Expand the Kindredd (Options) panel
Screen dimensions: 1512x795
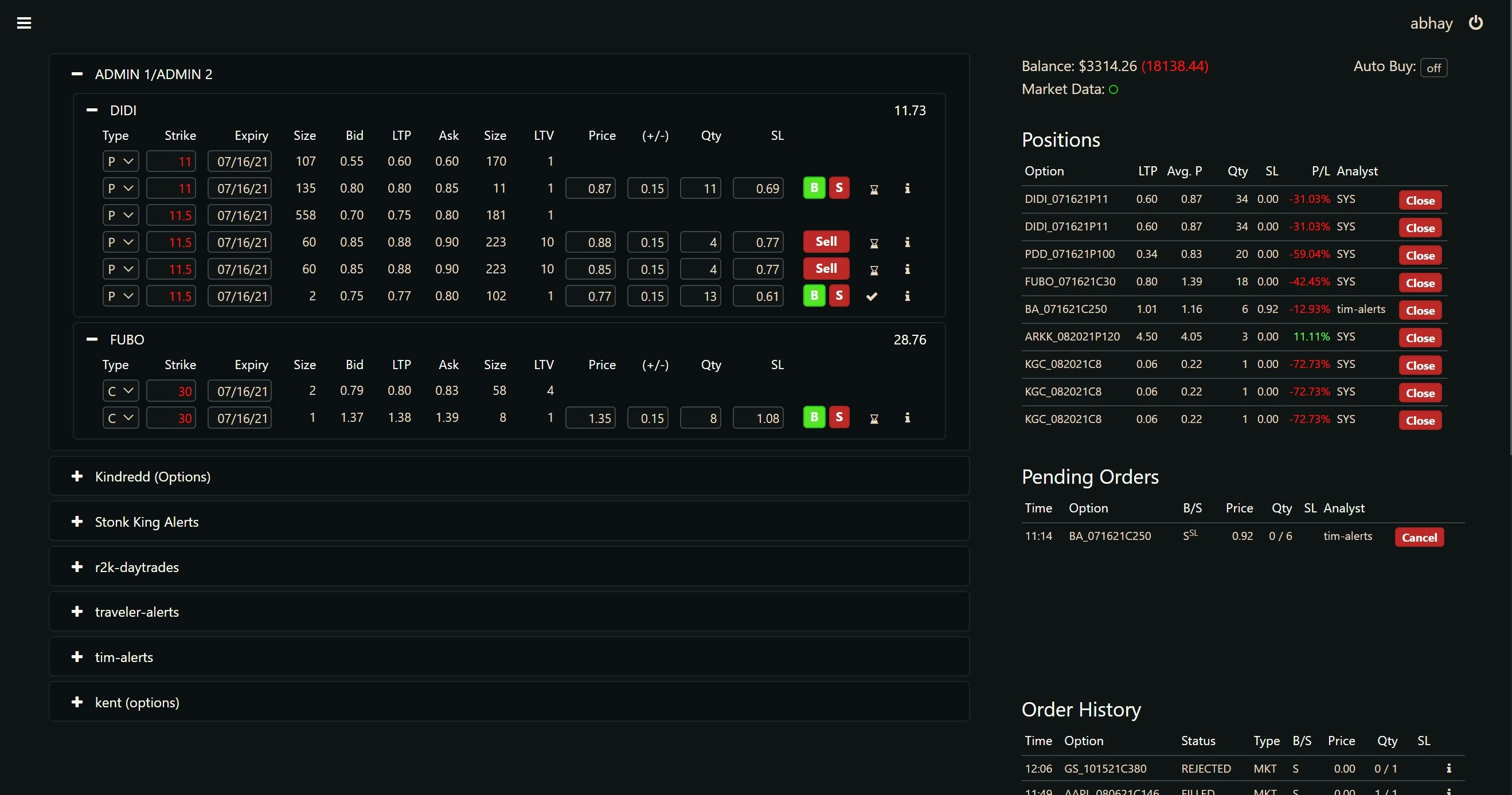pyautogui.click(x=77, y=476)
